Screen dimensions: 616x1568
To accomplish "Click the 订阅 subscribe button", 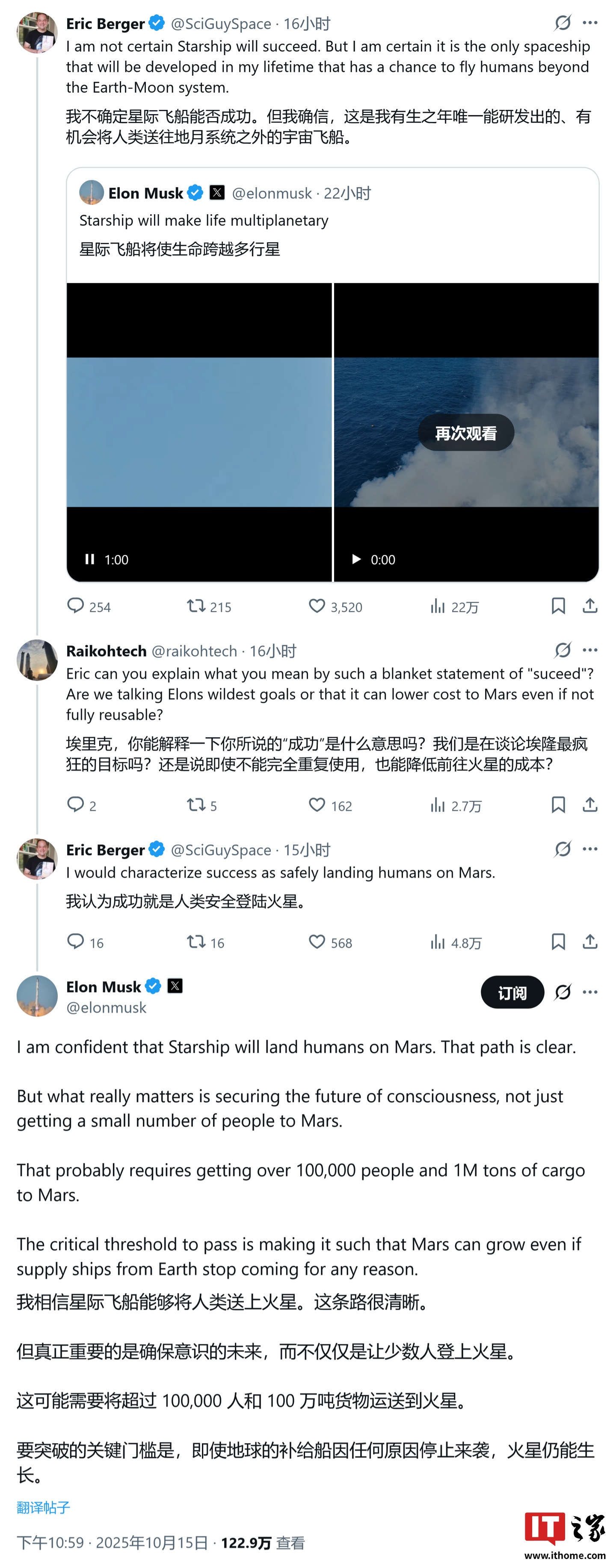I will click(512, 992).
